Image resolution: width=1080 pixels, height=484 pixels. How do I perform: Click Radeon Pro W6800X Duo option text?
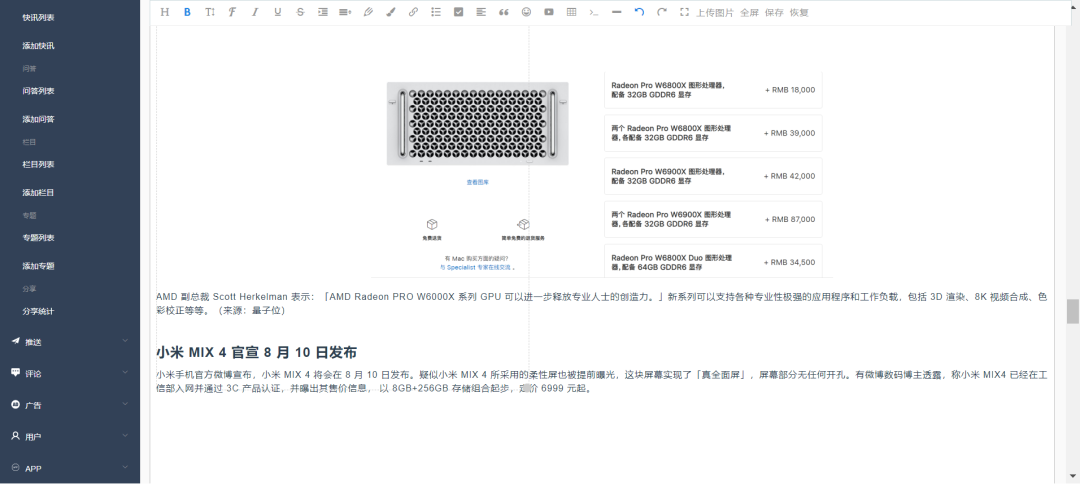(x=670, y=262)
